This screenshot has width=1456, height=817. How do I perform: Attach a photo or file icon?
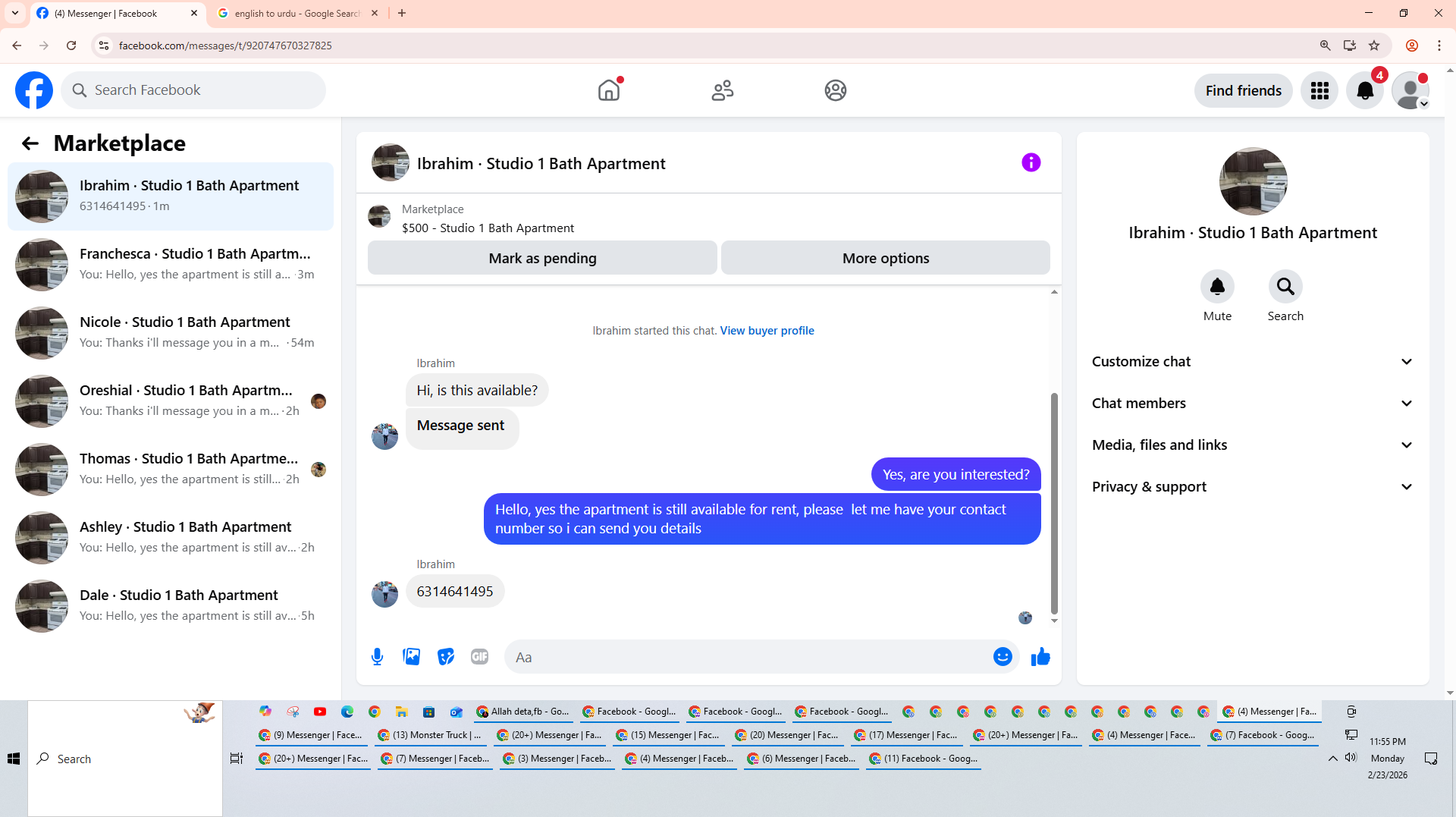pyautogui.click(x=412, y=657)
